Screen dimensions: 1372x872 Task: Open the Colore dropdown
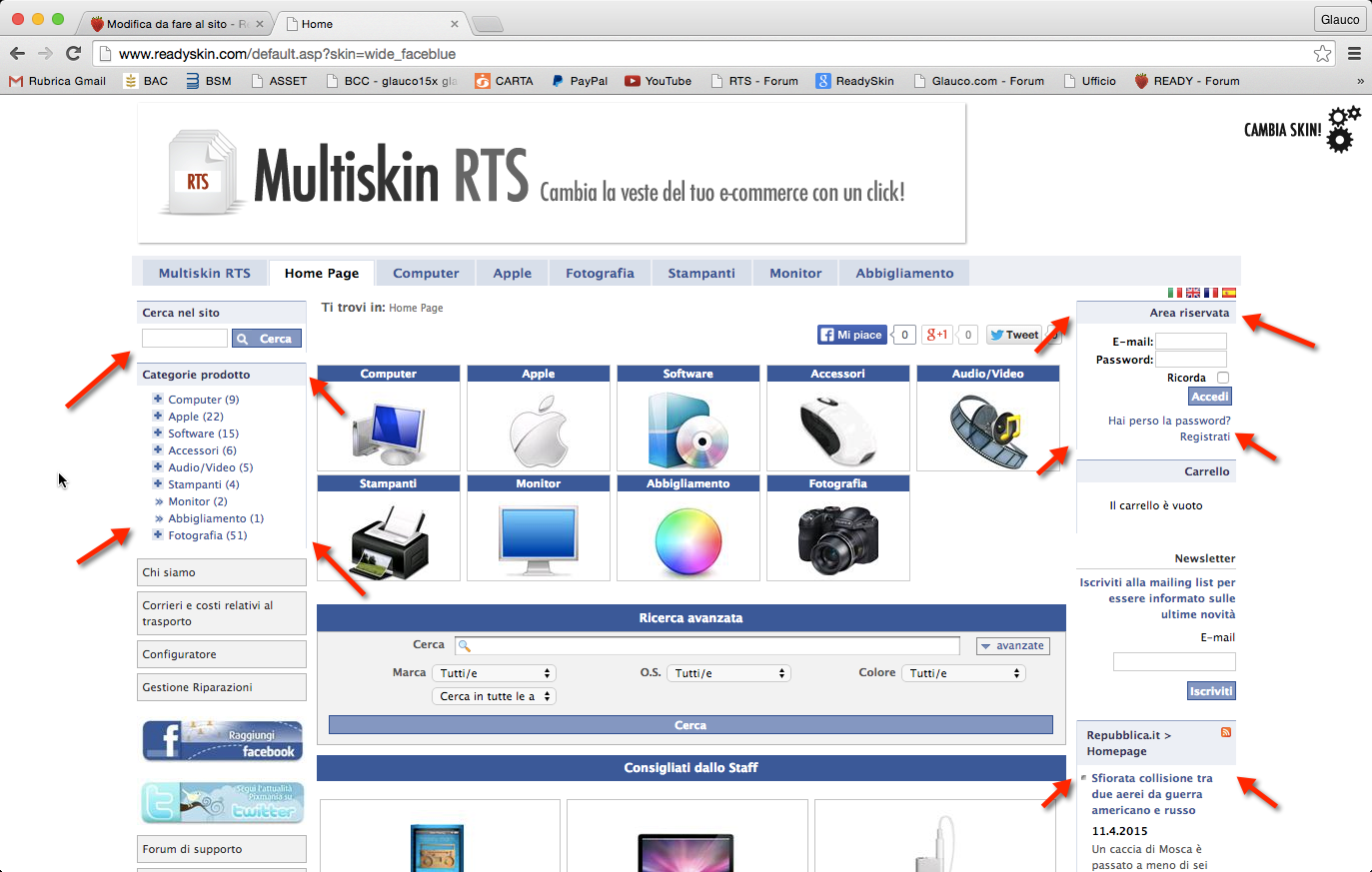point(963,673)
